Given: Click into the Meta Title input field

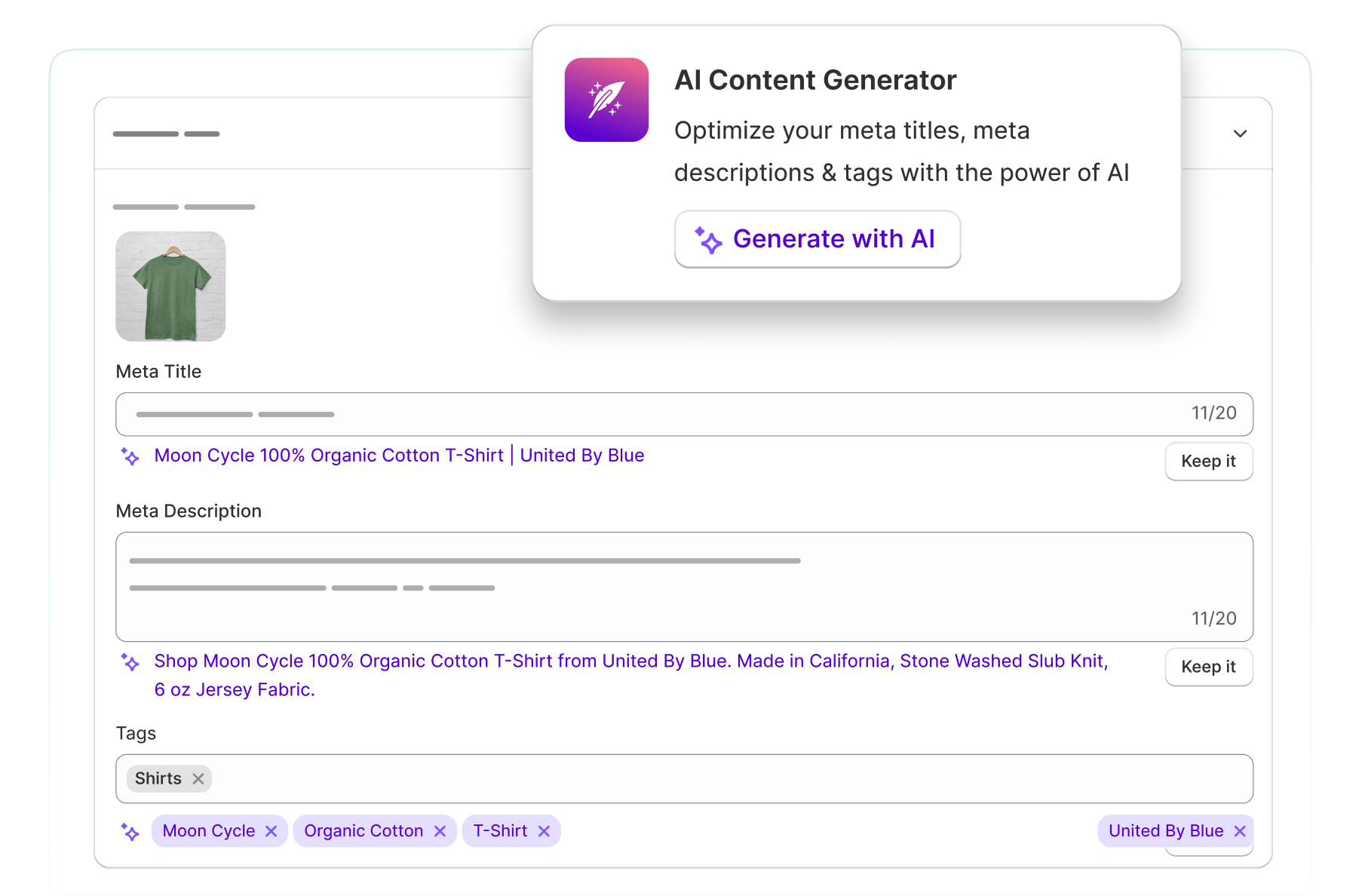Looking at the screenshot, I should pyautogui.click(x=649, y=414).
